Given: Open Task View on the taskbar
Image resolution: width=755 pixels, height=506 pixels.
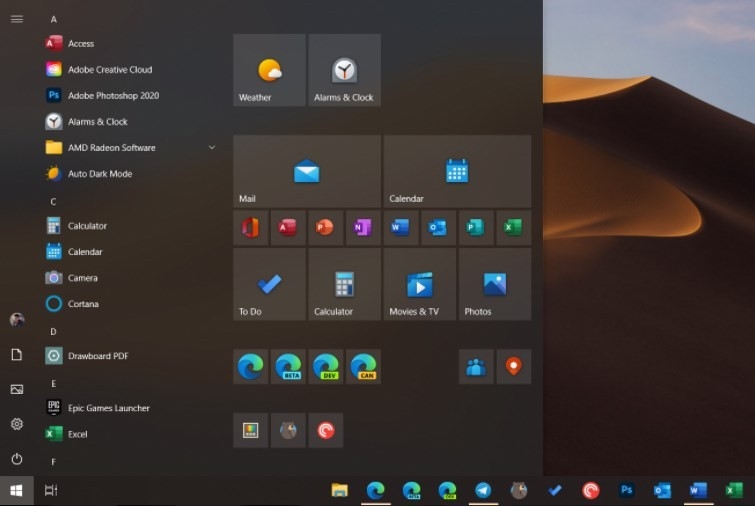Looking at the screenshot, I should point(51,491).
